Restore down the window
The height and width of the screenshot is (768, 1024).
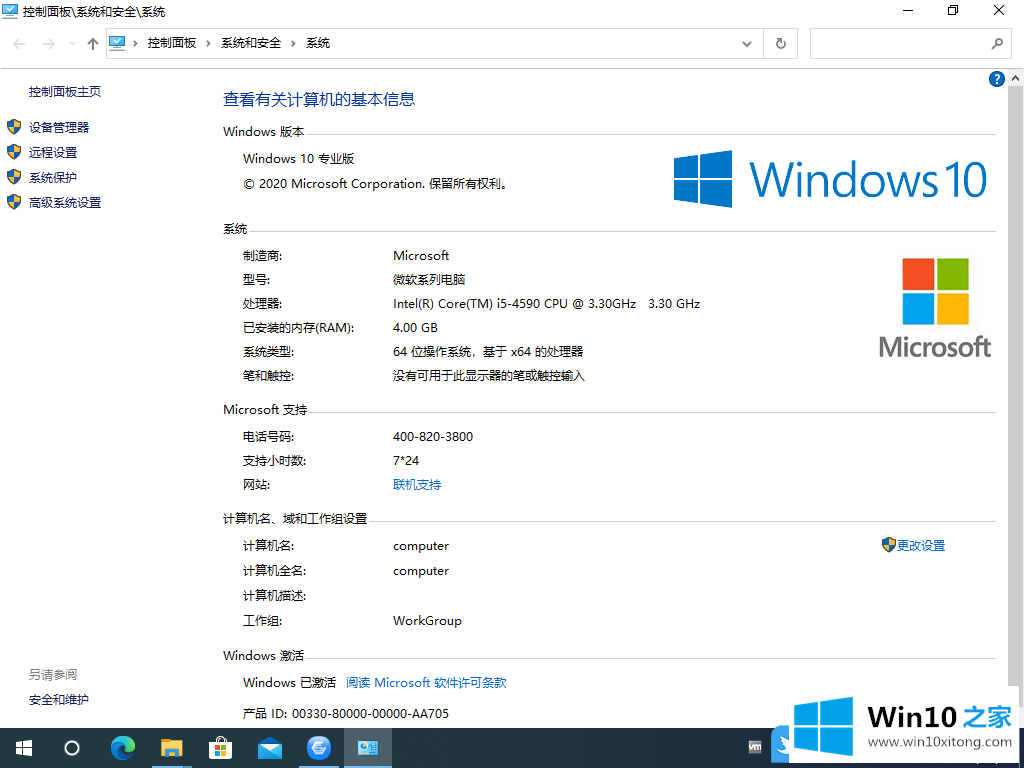tap(953, 10)
